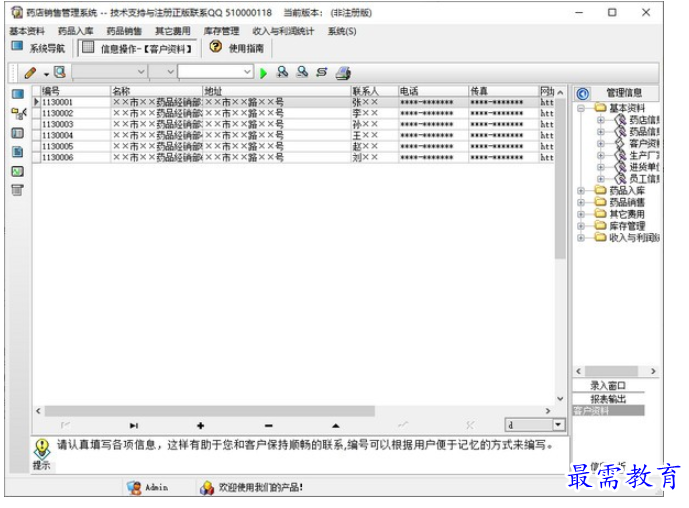Image resolution: width=689 pixels, height=508 pixels.
Task: Click the 系统导航 blue monitor icon
Action: [17, 46]
